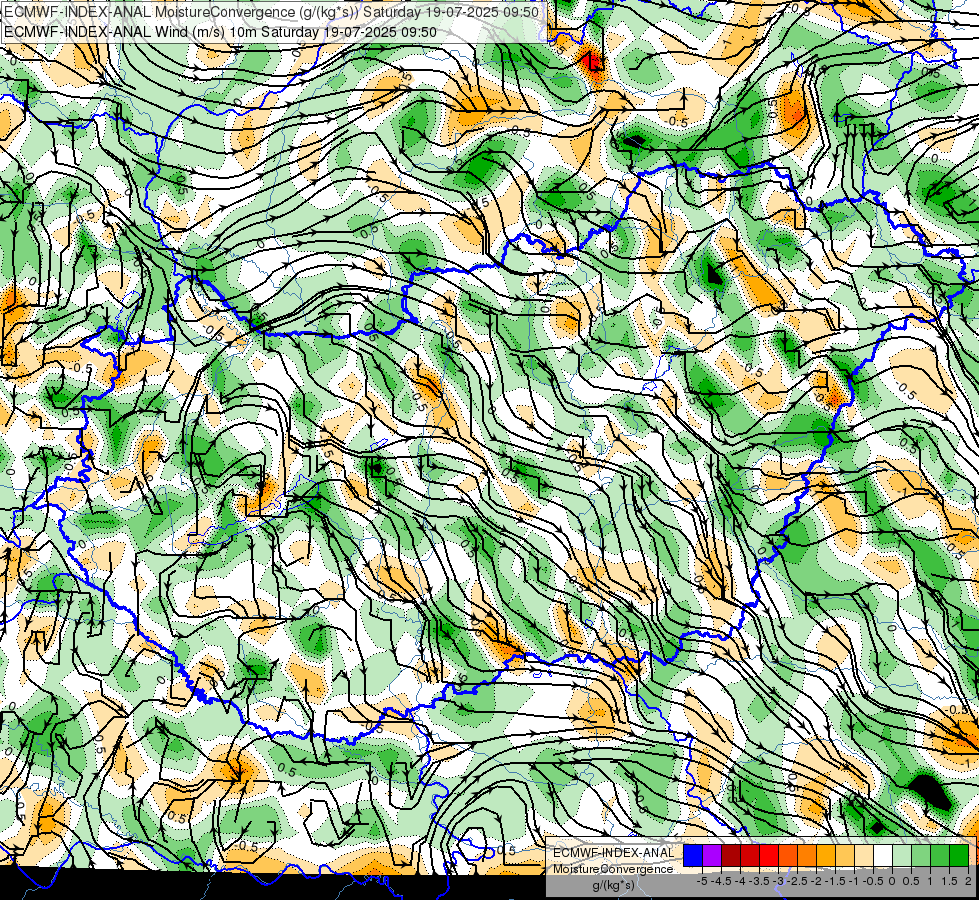
Task: Click the white legend swatch
Action: [x=883, y=855]
